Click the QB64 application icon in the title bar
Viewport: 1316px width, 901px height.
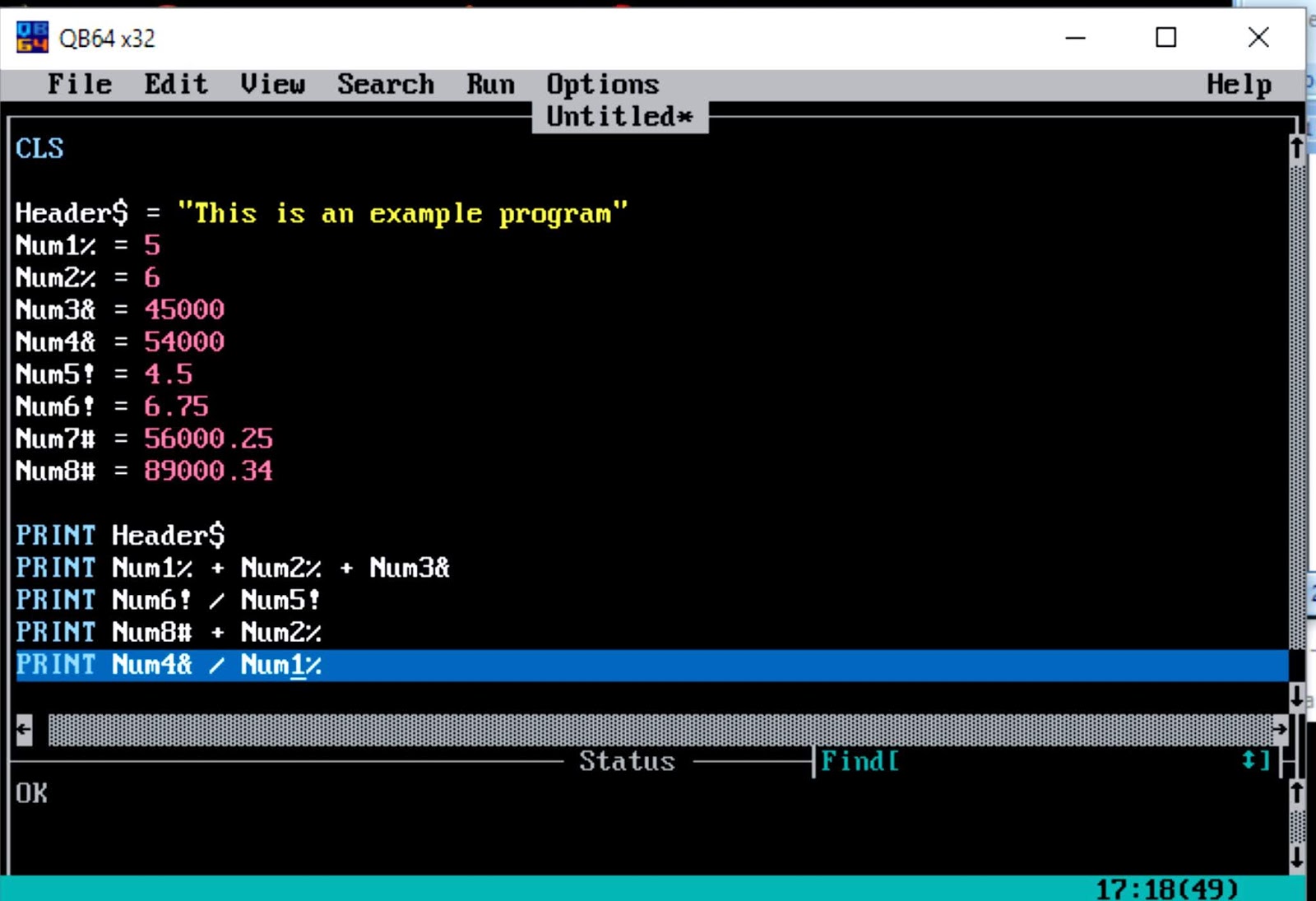pyautogui.click(x=31, y=36)
